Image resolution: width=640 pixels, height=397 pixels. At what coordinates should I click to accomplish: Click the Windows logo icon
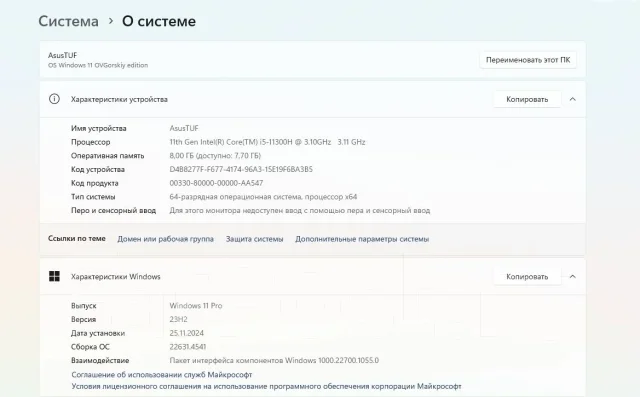coord(54,276)
